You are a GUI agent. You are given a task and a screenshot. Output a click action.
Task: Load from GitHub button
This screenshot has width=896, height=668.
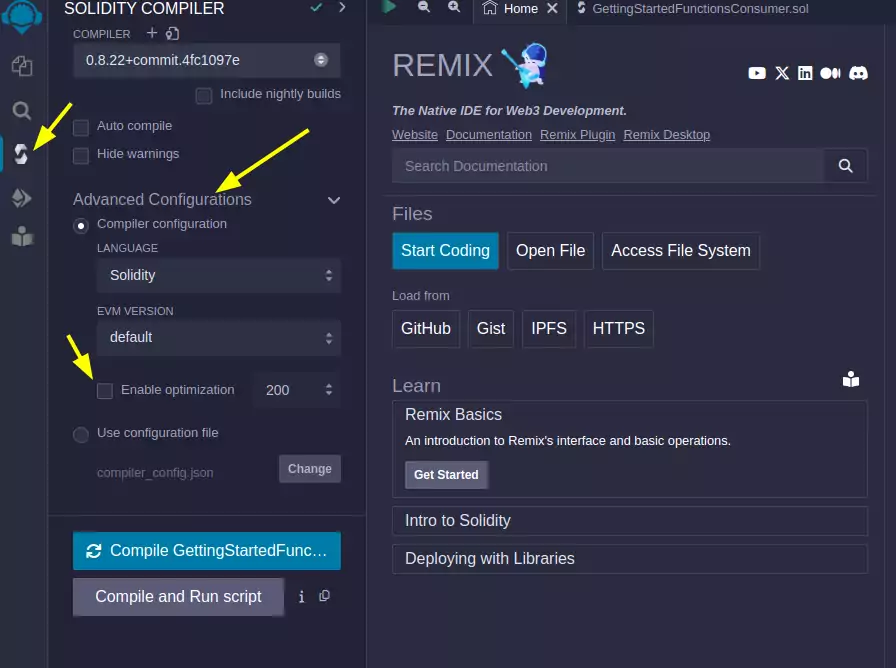coord(426,329)
